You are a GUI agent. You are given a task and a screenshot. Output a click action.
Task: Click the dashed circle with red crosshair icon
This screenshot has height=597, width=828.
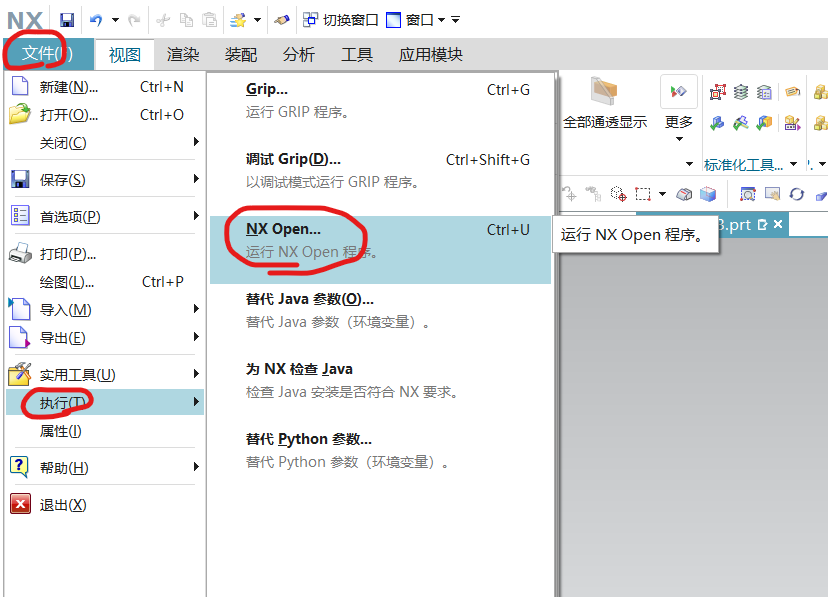pyautogui.click(x=618, y=194)
